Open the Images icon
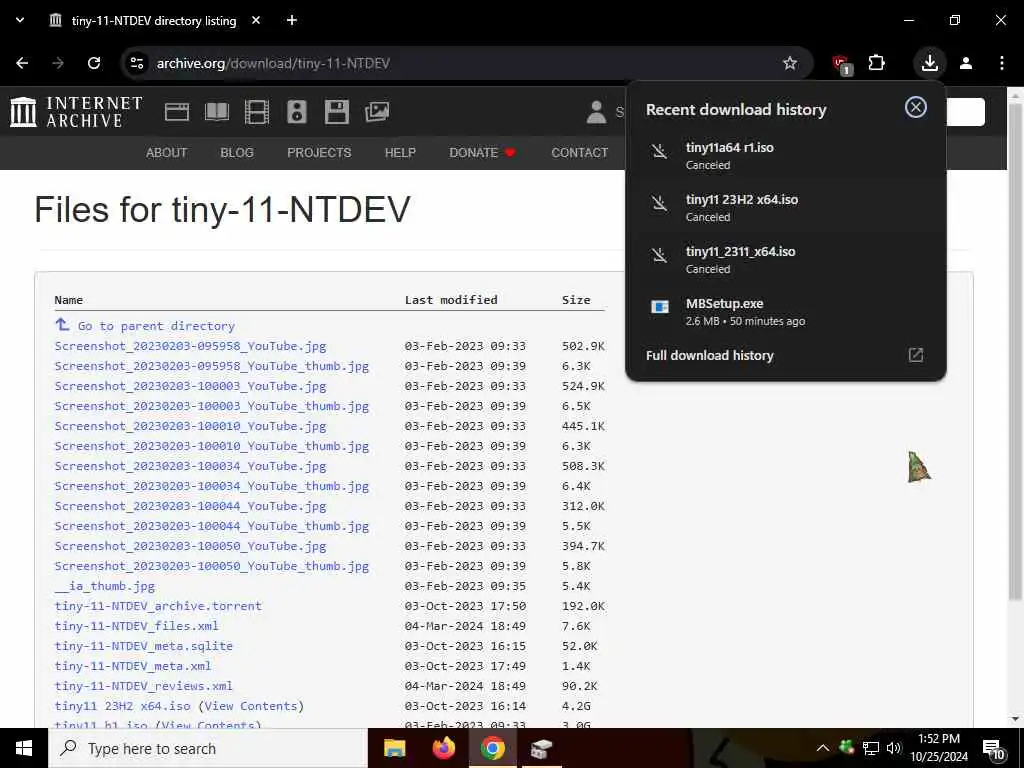 377,112
